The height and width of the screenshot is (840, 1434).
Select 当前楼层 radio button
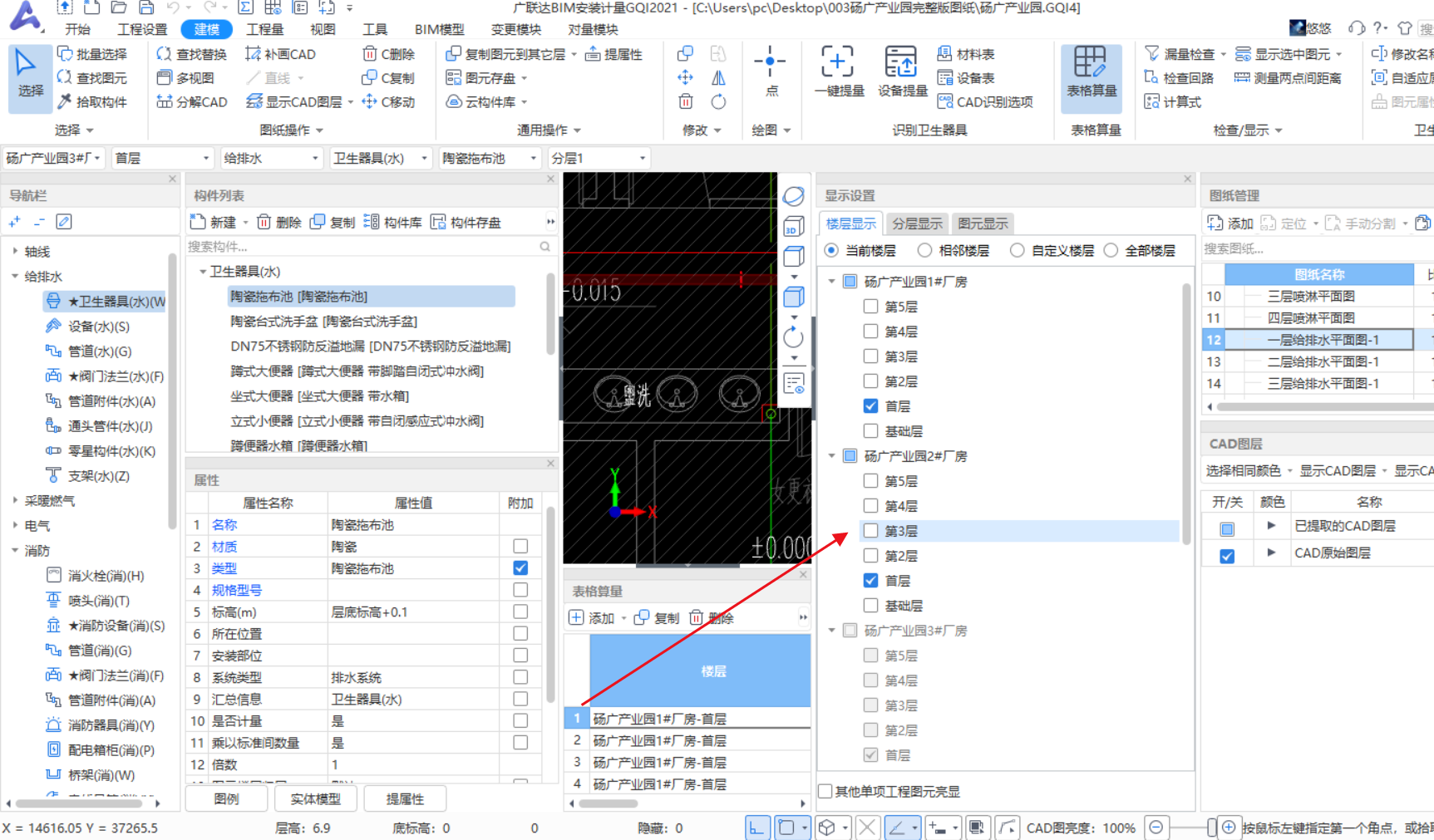point(831,250)
